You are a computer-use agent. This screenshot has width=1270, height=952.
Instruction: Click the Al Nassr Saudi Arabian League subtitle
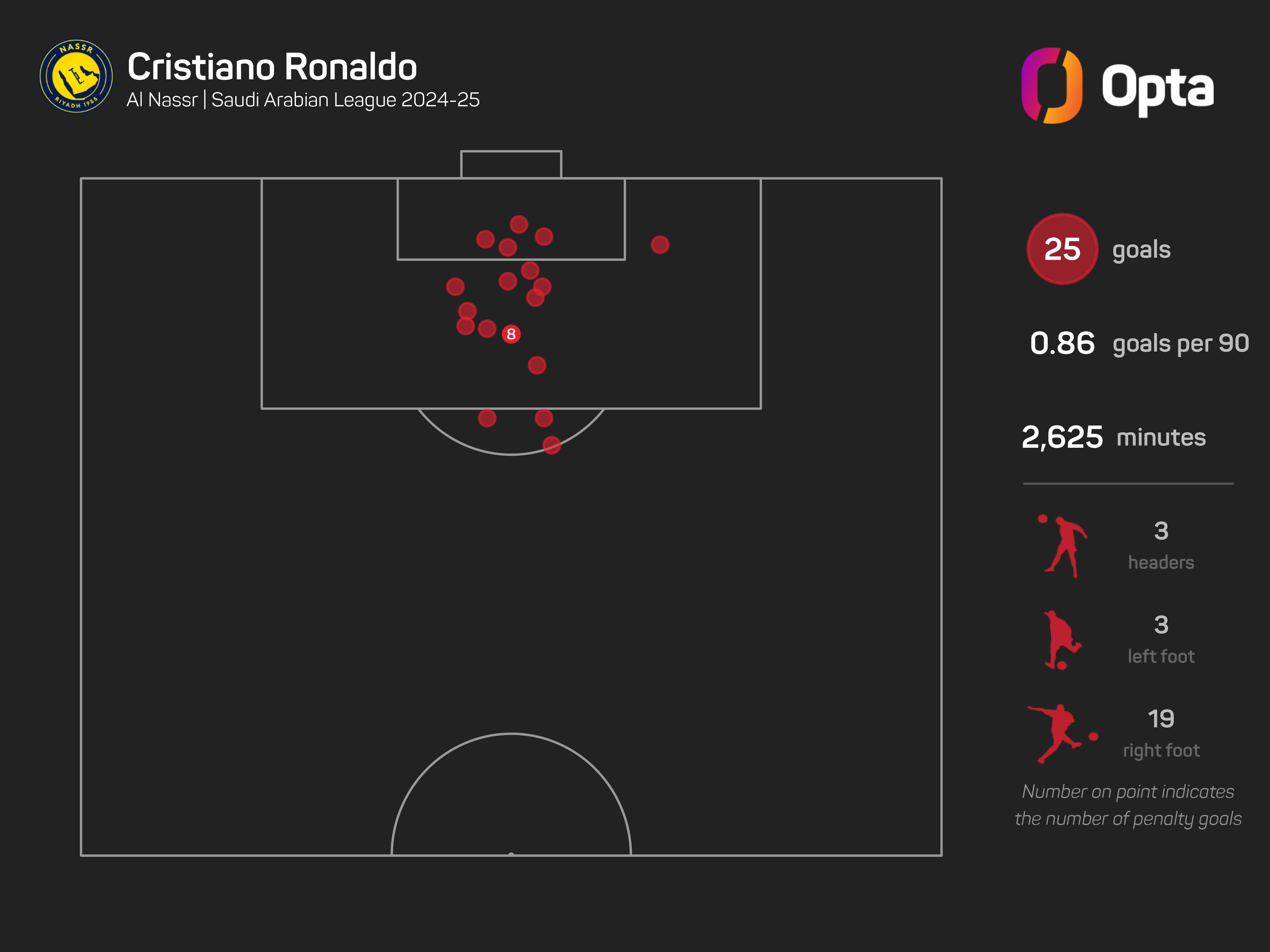pos(303,100)
